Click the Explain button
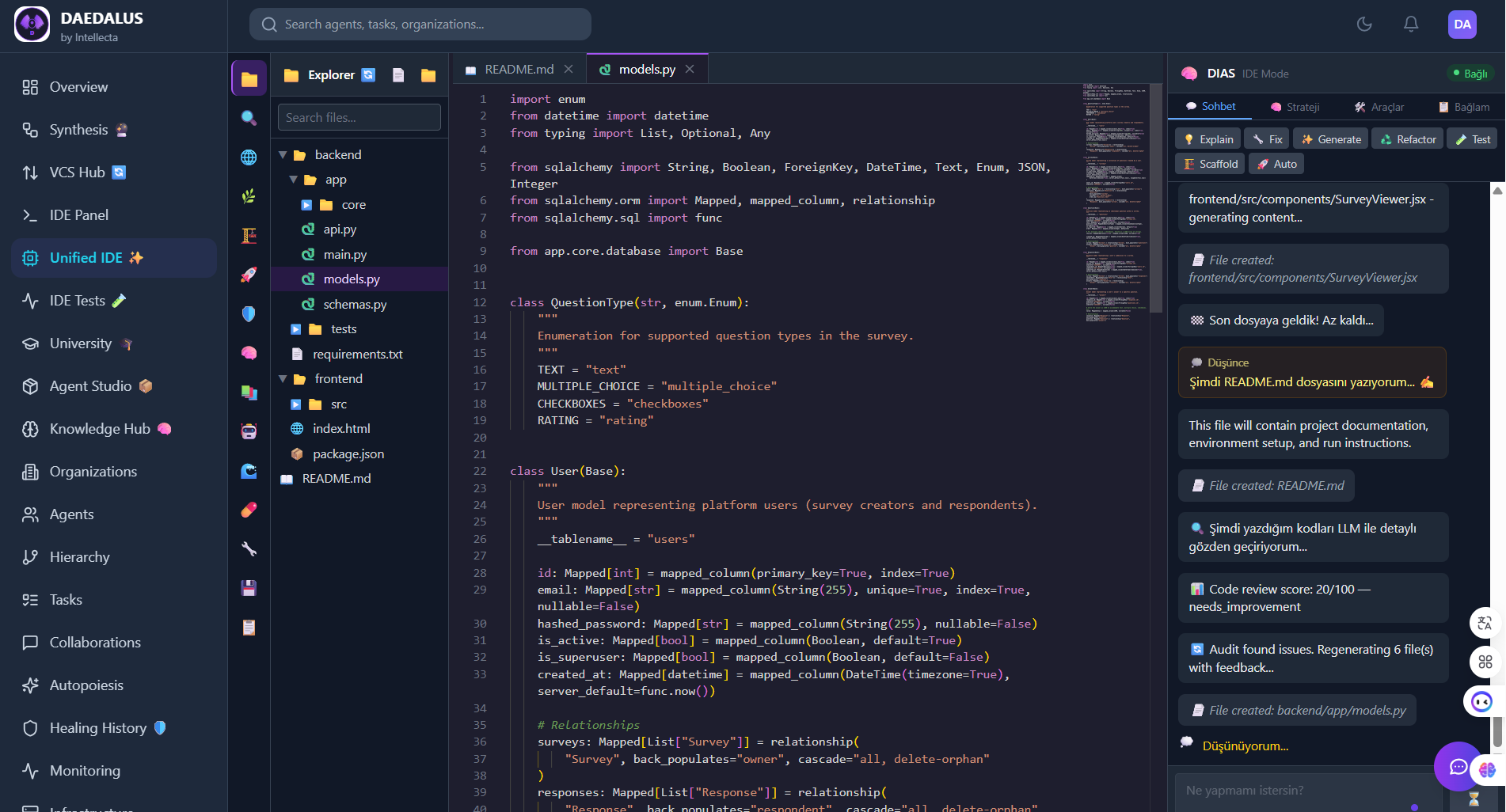 click(1208, 139)
